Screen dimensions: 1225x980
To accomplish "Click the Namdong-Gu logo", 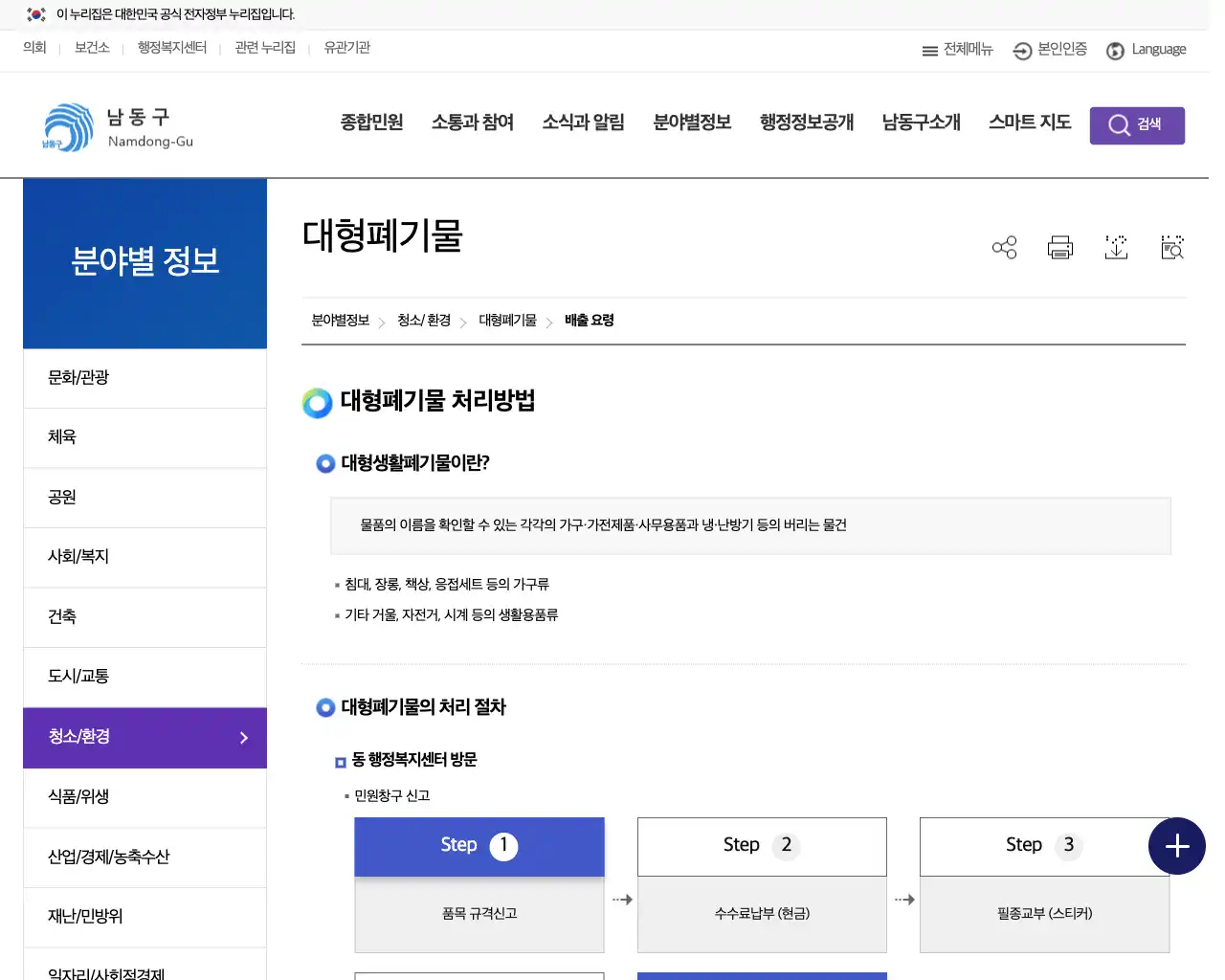I will pyautogui.click(x=115, y=125).
